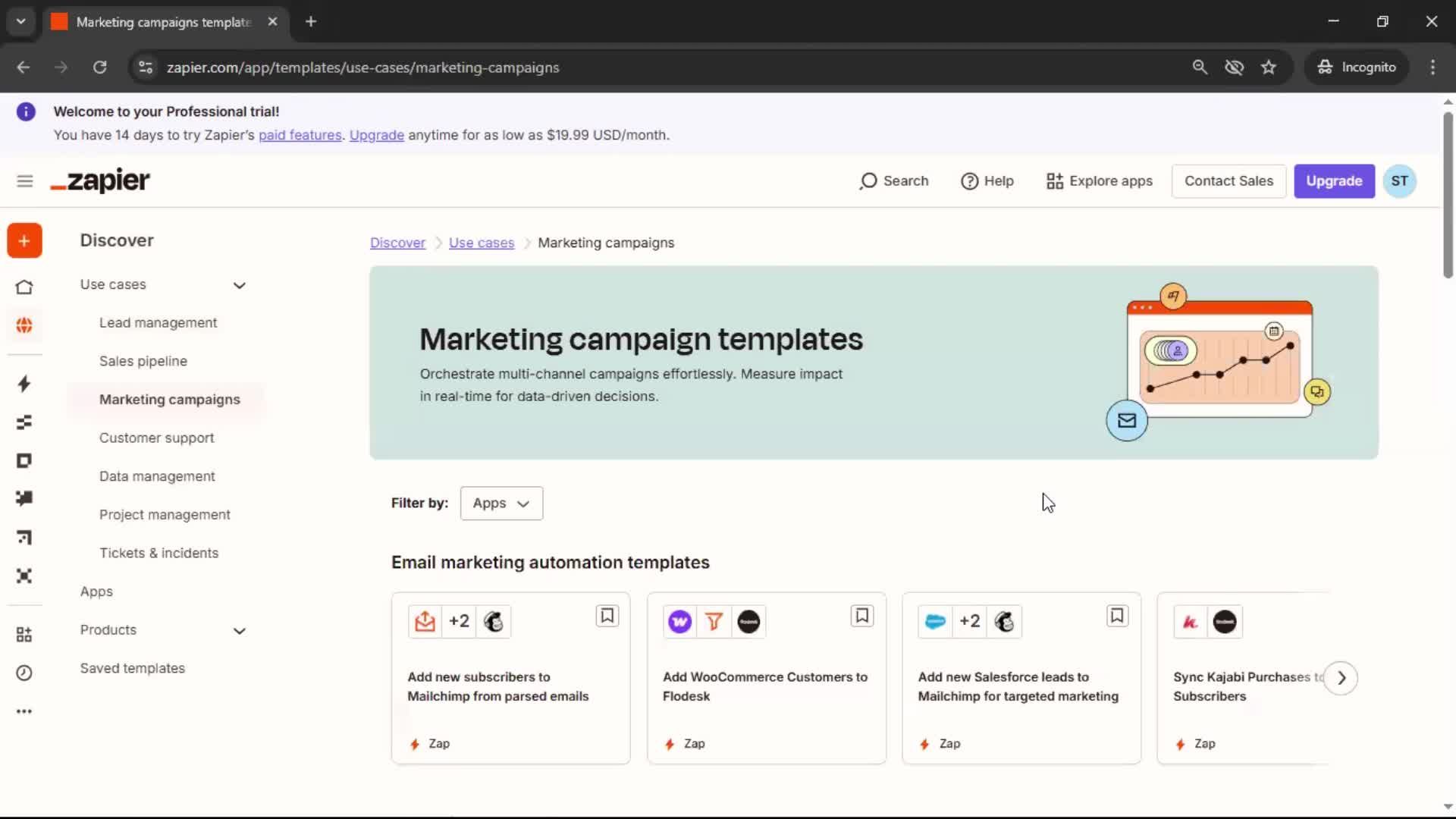Go to Use cases breadcrumb link
This screenshot has height=819, width=1456.
coord(482,243)
